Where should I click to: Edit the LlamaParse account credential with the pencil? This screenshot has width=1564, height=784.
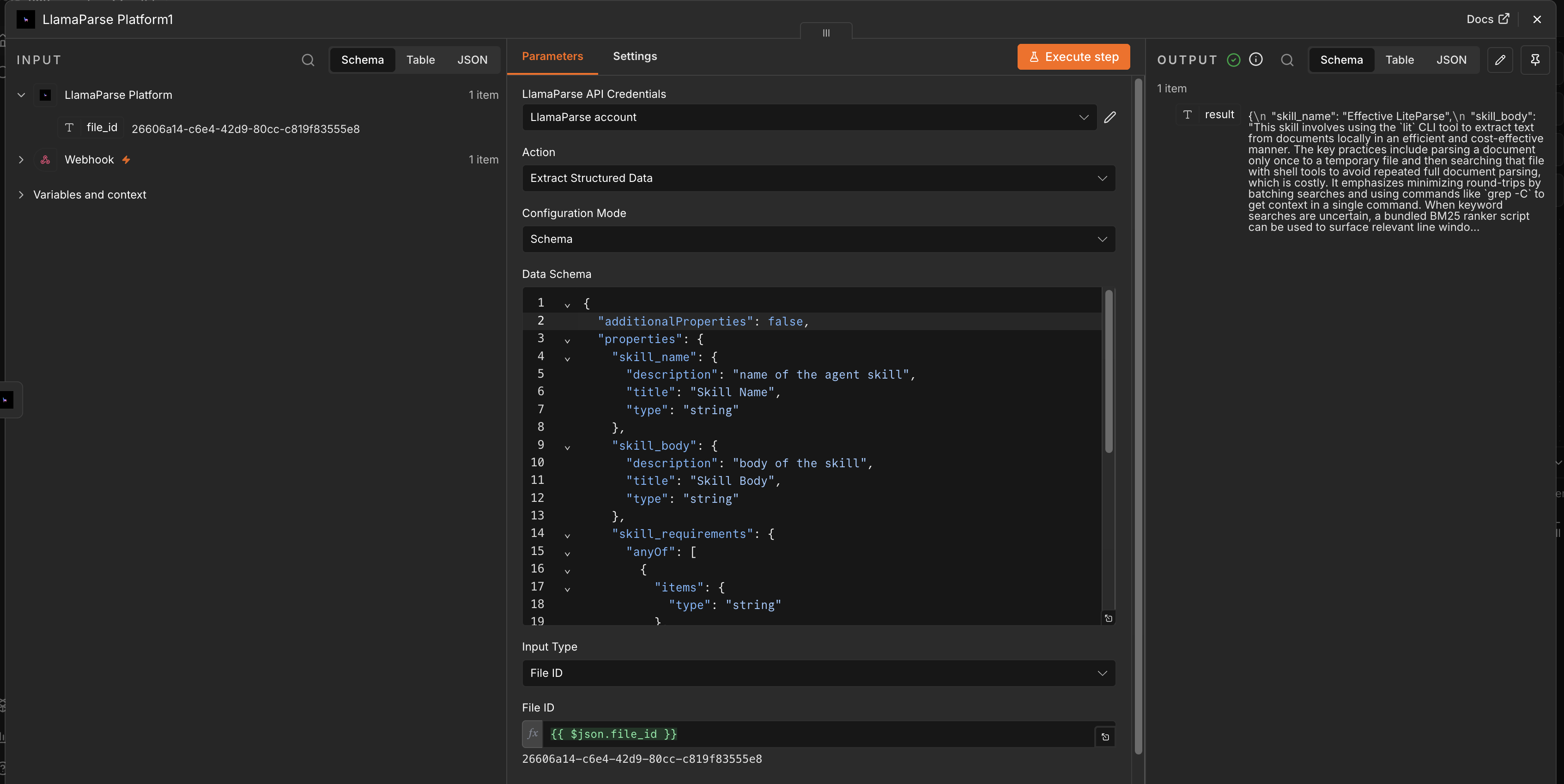tap(1109, 117)
